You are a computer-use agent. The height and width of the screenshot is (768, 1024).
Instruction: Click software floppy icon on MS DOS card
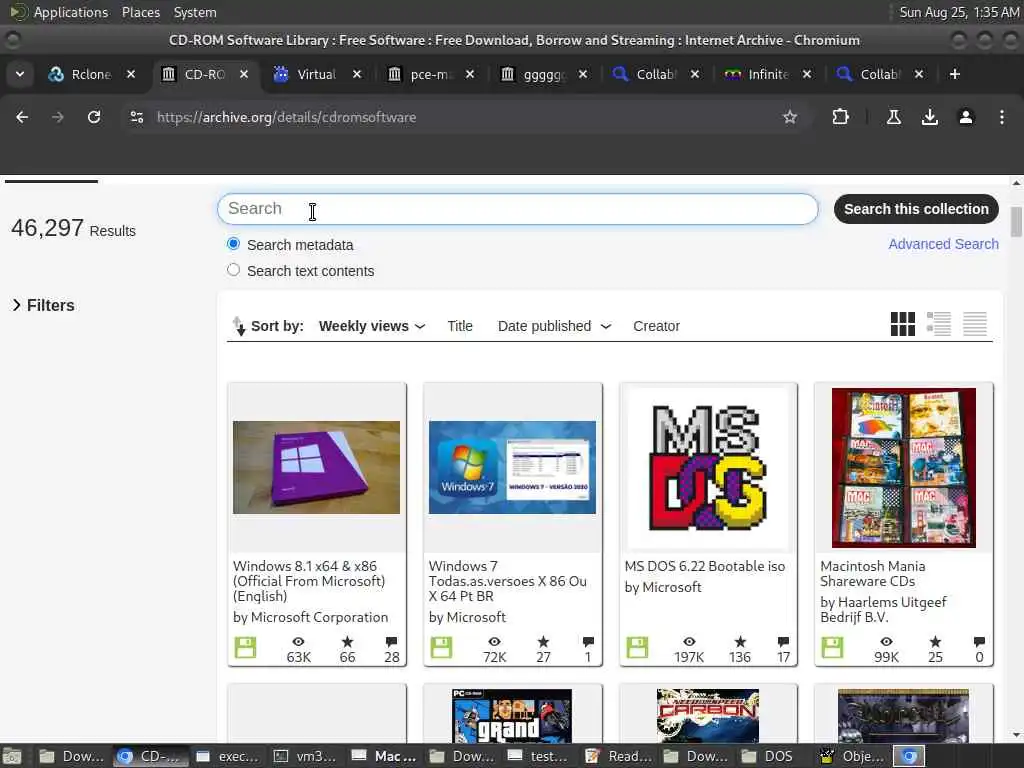(x=637, y=648)
